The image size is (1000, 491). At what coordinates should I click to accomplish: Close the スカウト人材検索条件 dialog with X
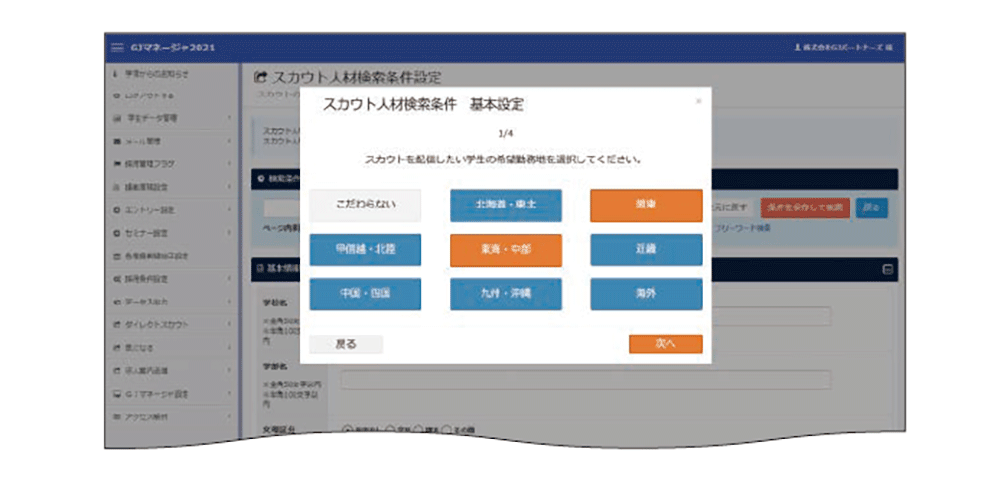click(699, 101)
